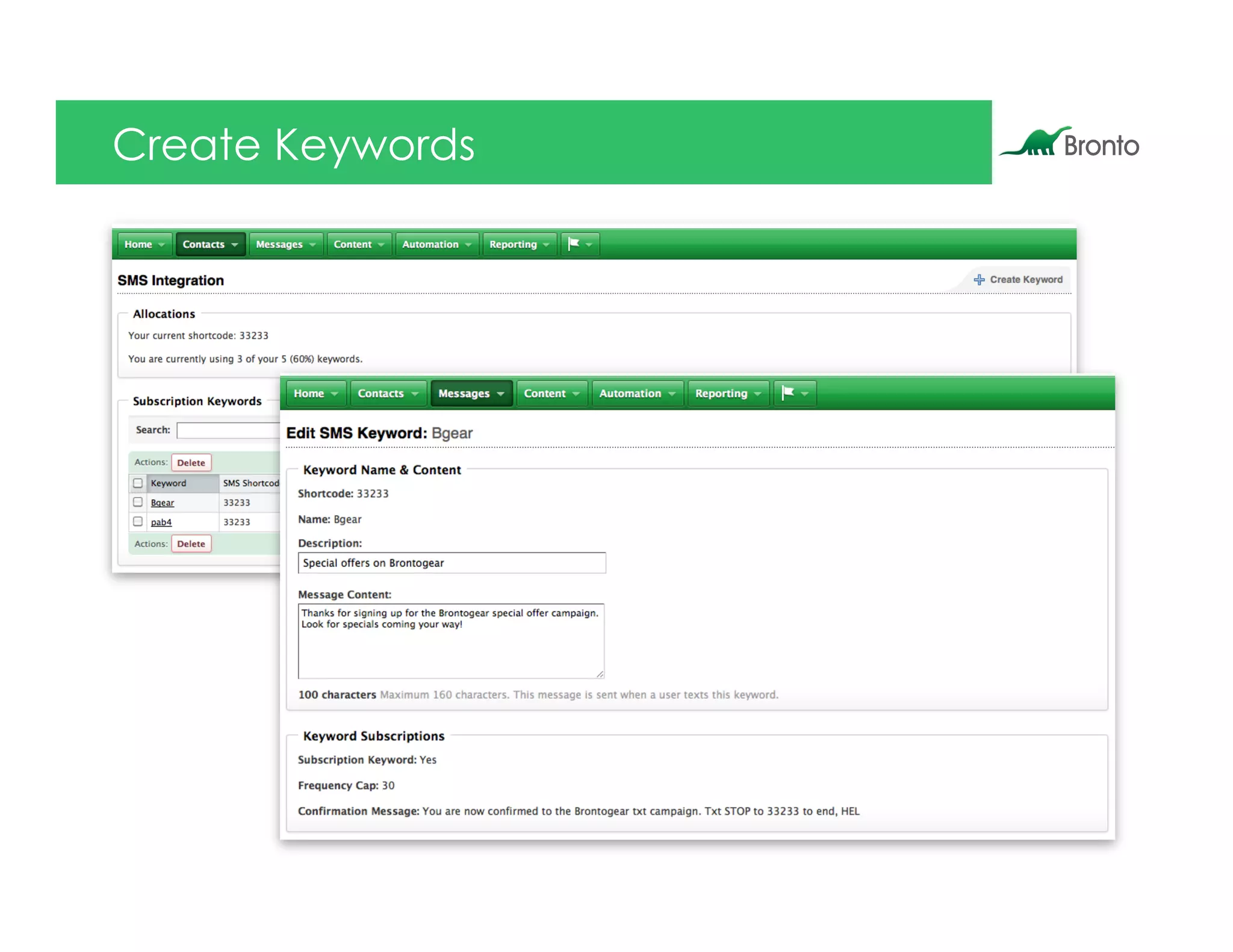Click the '100 characters' counter text

click(x=337, y=695)
